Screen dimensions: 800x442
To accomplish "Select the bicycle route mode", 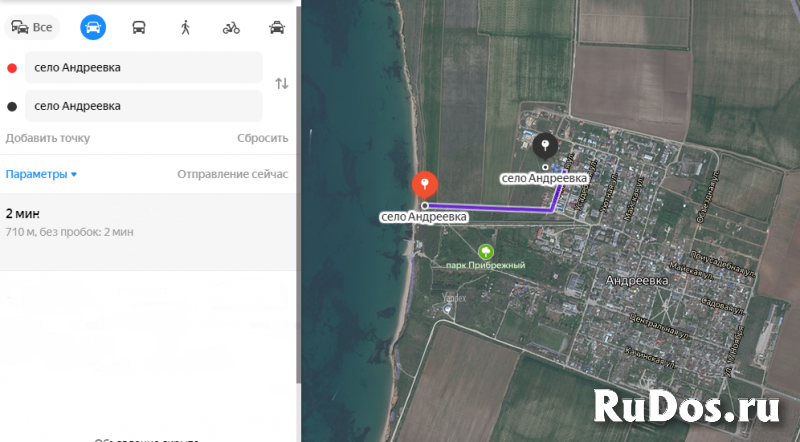I will [231, 28].
